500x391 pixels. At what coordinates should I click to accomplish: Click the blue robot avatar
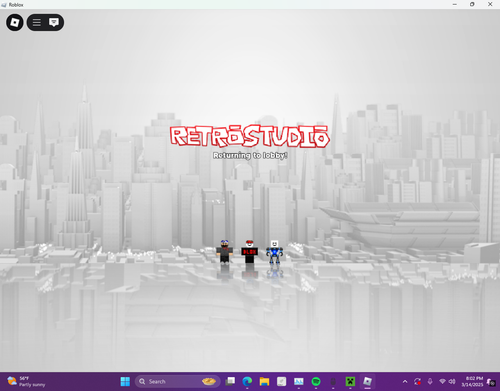[274, 252]
